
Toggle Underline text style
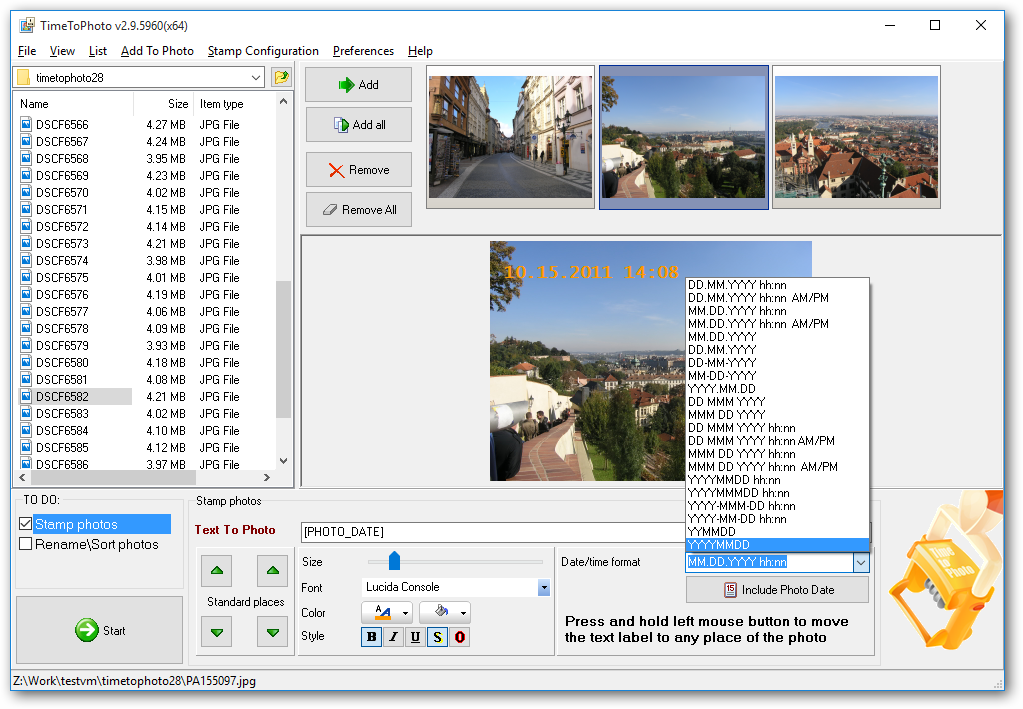(x=415, y=637)
